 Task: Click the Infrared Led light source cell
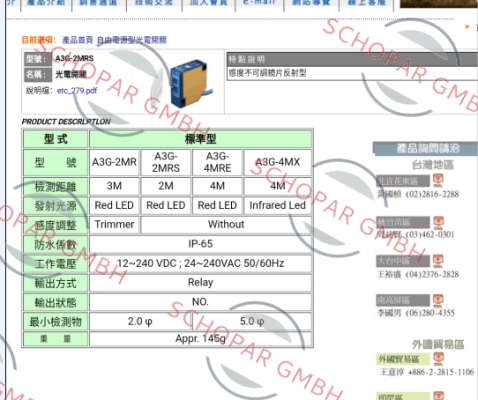[278, 205]
